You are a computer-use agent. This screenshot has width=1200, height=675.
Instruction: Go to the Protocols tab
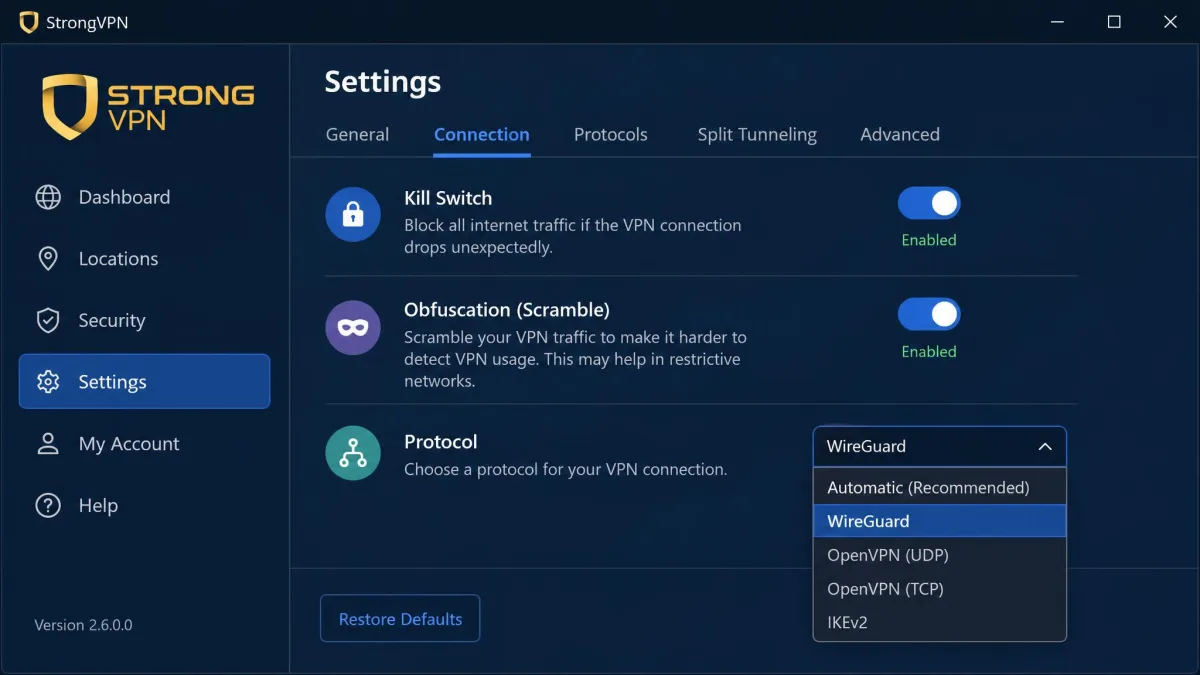(611, 134)
